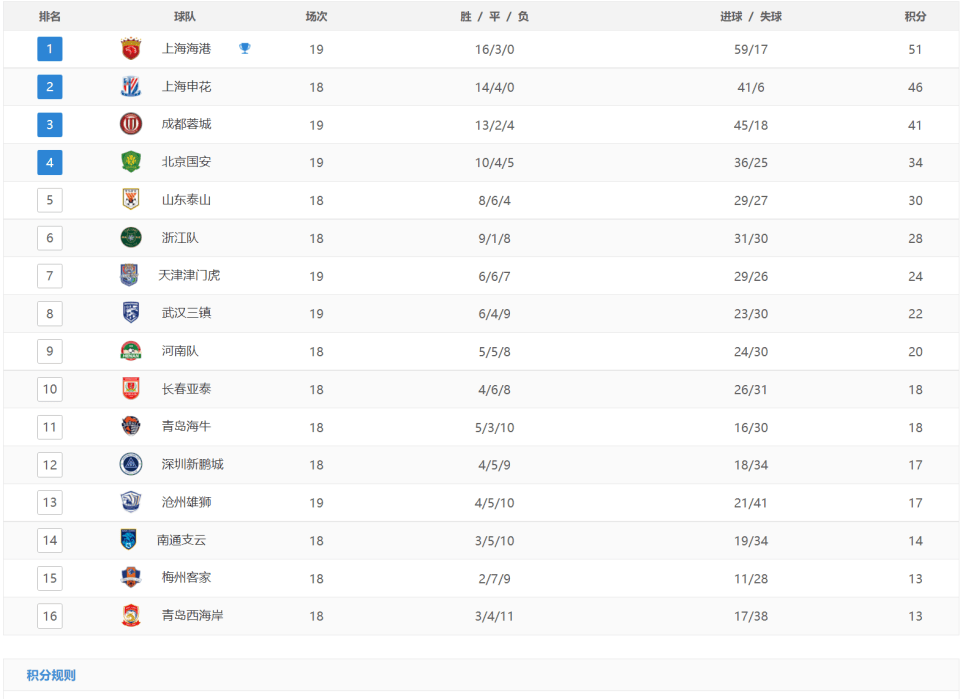Click the 深圳新鹏城 circular badge
This screenshot has height=699, width=960.
(x=130, y=464)
